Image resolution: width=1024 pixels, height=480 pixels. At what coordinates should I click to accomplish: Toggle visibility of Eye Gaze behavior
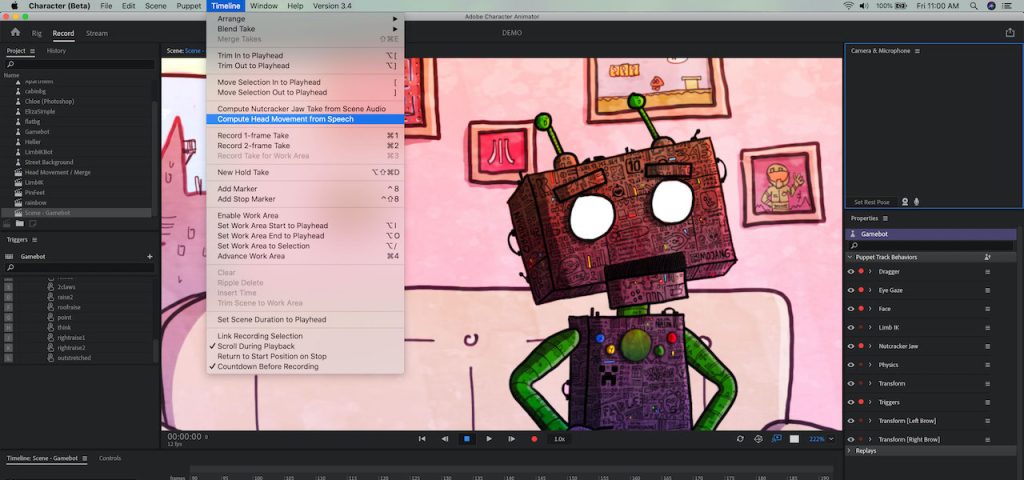[x=851, y=290]
